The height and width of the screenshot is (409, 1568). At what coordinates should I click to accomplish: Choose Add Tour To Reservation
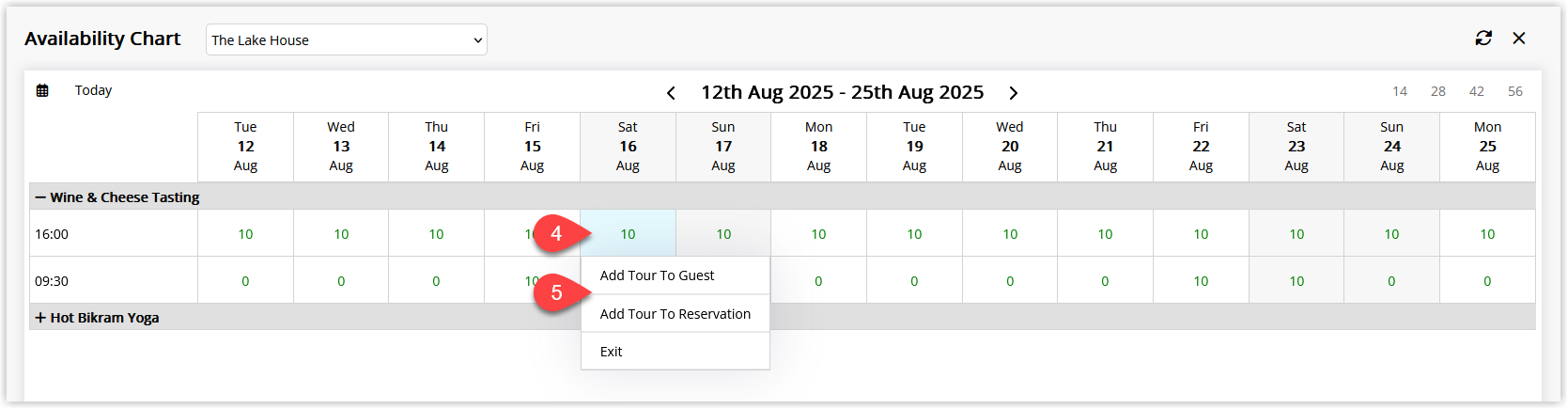[675, 314]
